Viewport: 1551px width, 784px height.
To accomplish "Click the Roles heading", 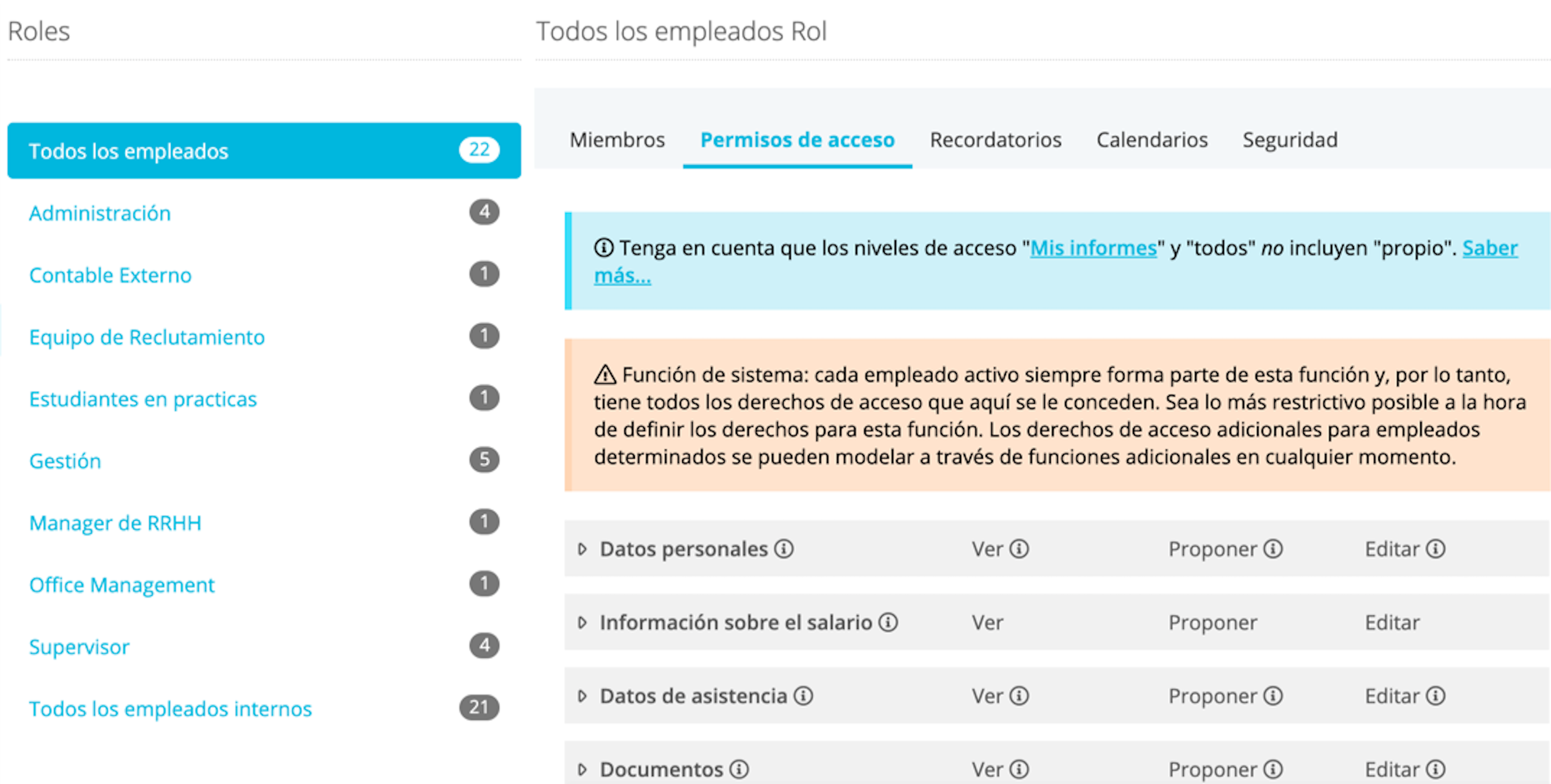I will [39, 31].
